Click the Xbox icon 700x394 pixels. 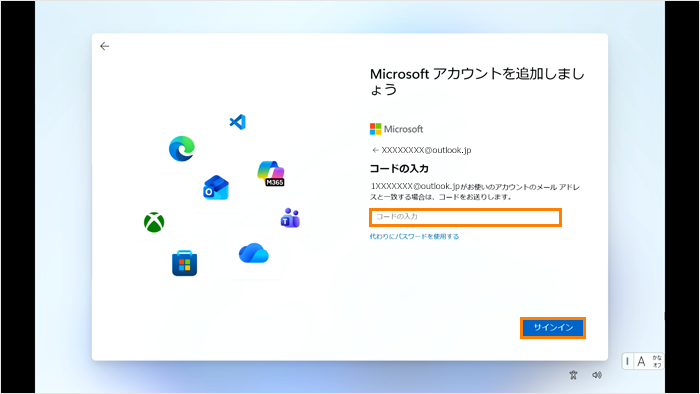point(154,222)
